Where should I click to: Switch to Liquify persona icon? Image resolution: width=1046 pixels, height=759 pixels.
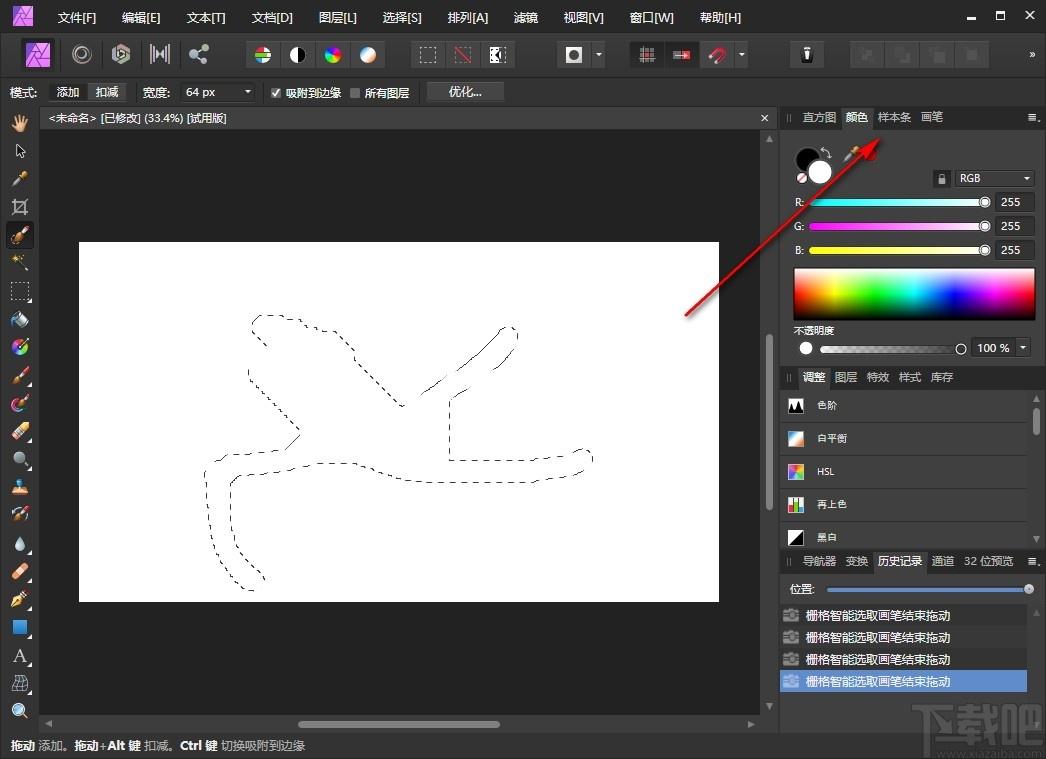pos(81,54)
